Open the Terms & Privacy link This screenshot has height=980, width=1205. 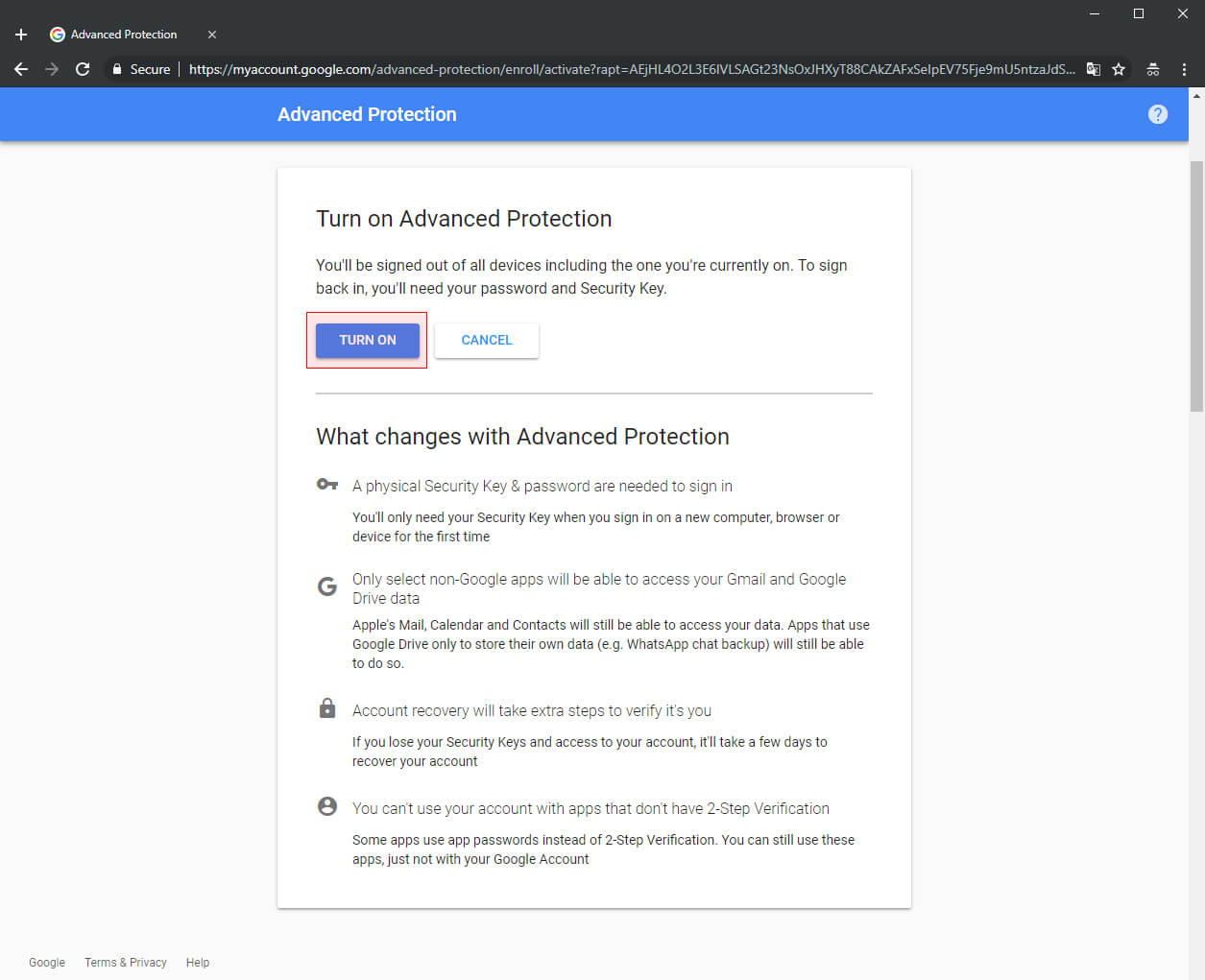pos(125,962)
